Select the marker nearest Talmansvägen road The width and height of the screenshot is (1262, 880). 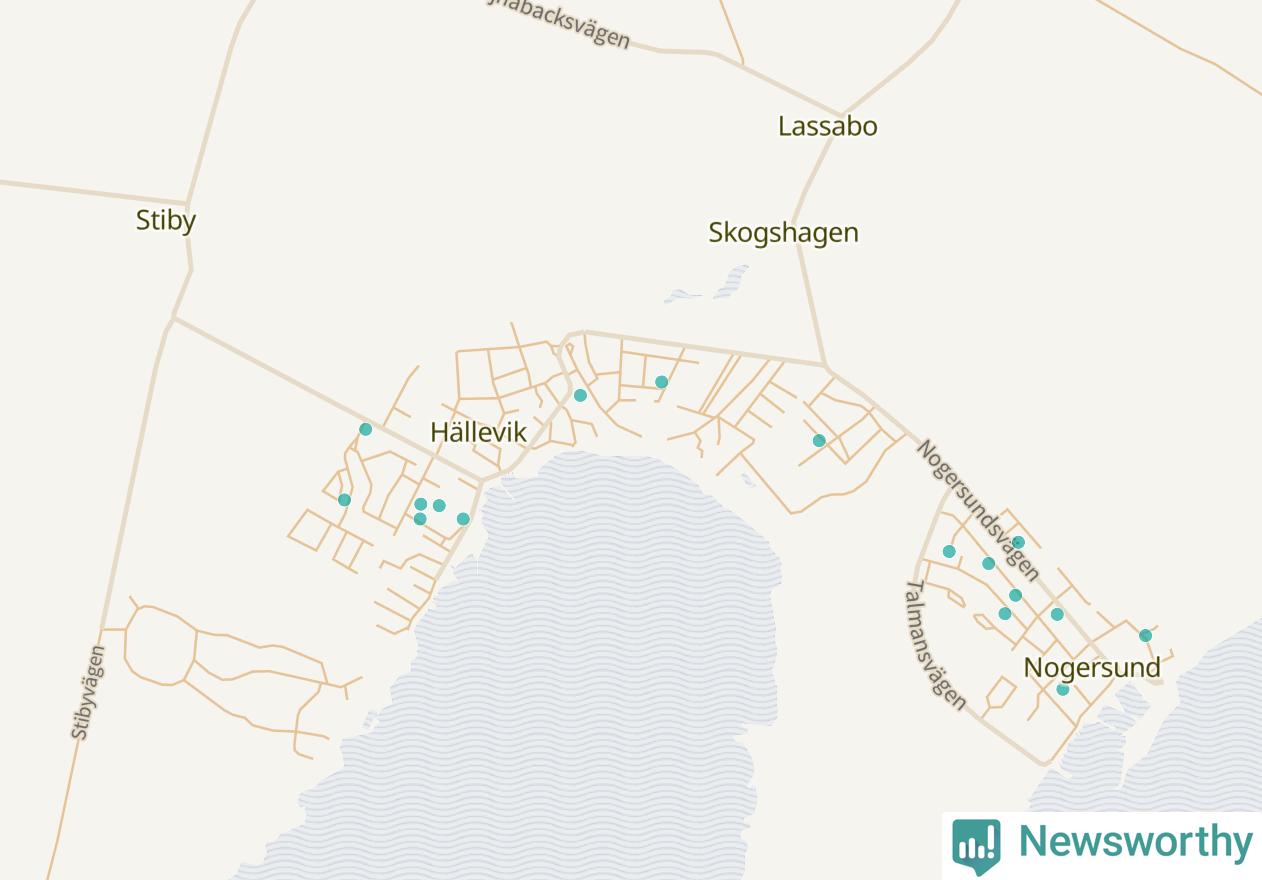(x=949, y=552)
